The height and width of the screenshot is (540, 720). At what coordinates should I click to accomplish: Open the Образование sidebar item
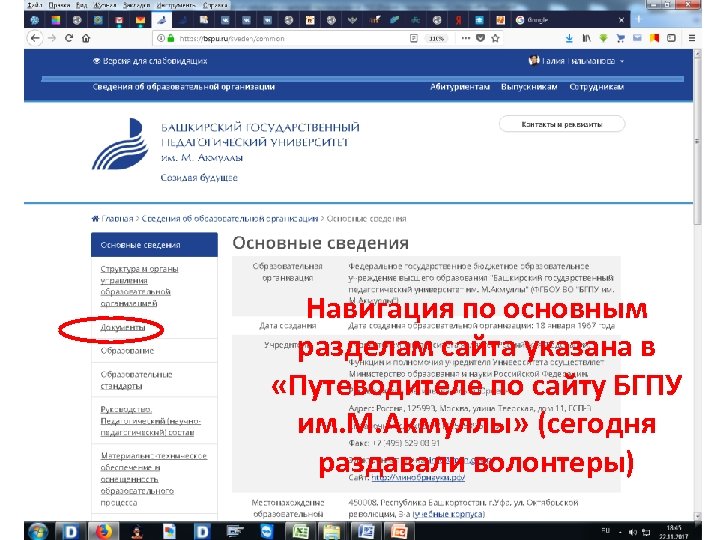click(127, 351)
